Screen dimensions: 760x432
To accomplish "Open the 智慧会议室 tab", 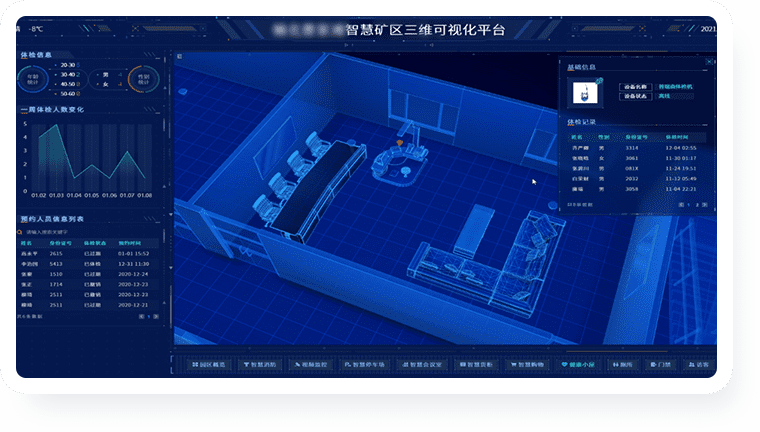I will pyautogui.click(x=422, y=365).
